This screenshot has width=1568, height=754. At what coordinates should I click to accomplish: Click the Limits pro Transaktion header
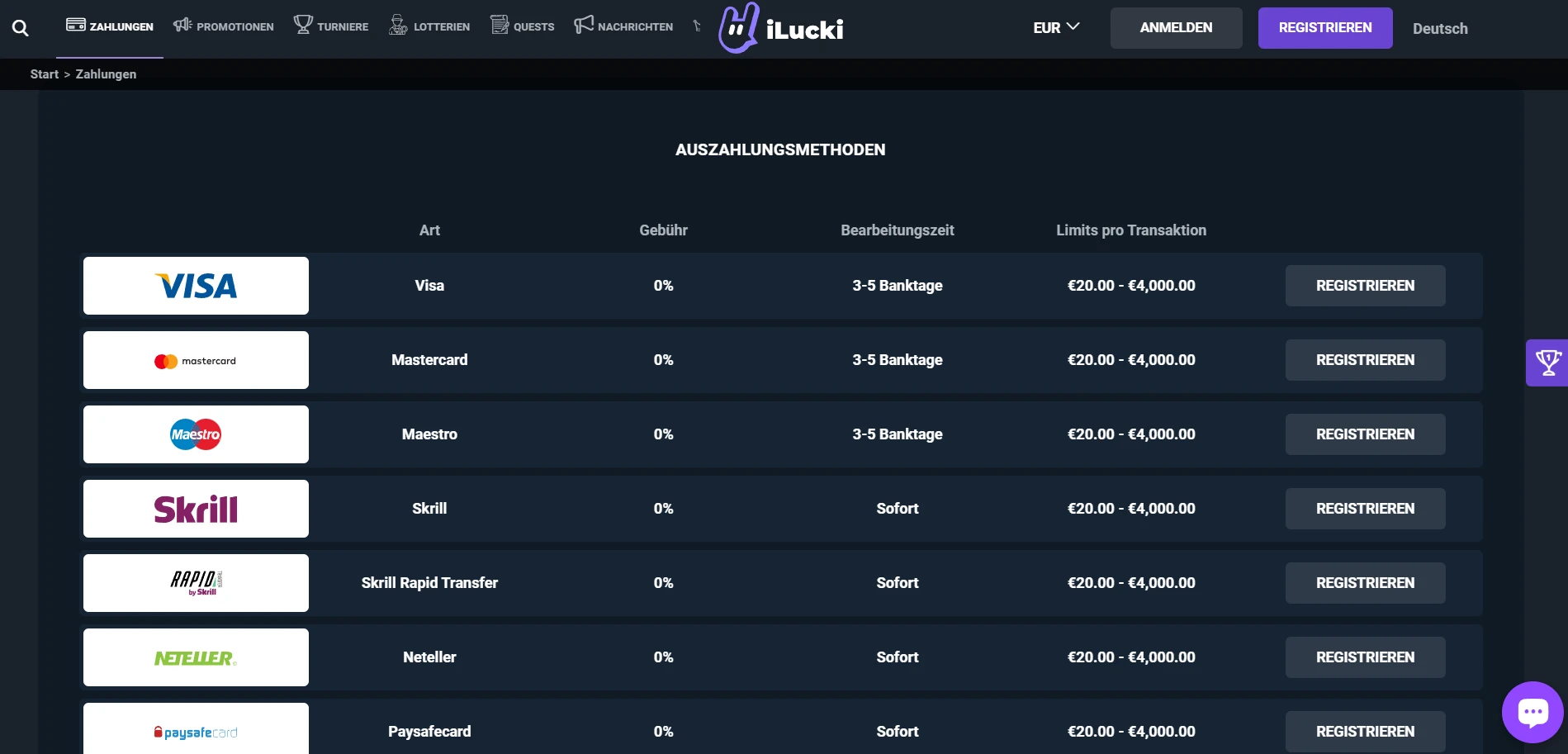[x=1131, y=230]
